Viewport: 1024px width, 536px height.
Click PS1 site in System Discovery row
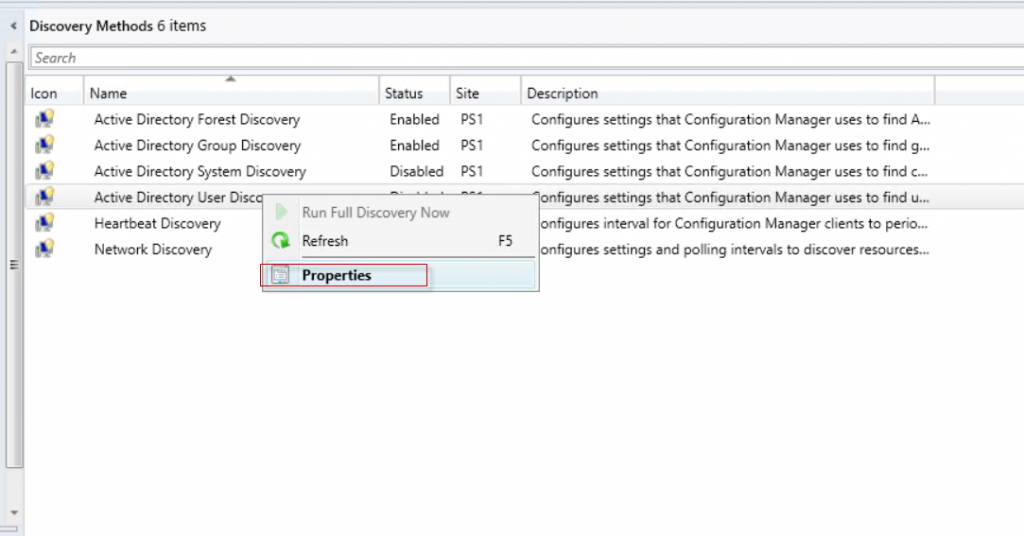(472, 172)
